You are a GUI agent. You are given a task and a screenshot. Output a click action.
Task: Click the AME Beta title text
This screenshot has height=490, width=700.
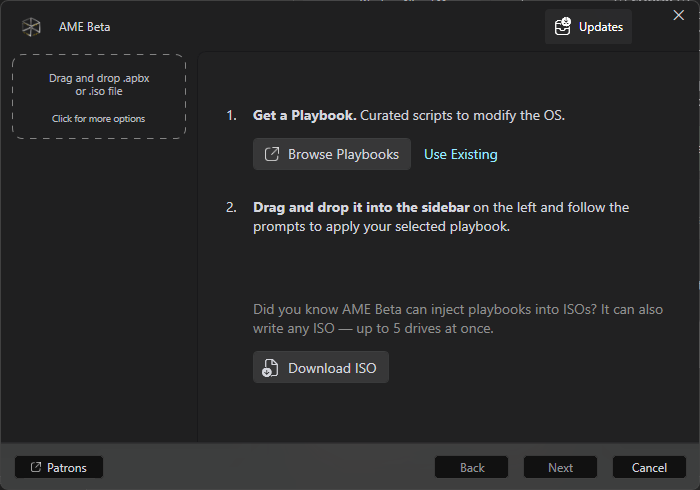tap(85, 27)
